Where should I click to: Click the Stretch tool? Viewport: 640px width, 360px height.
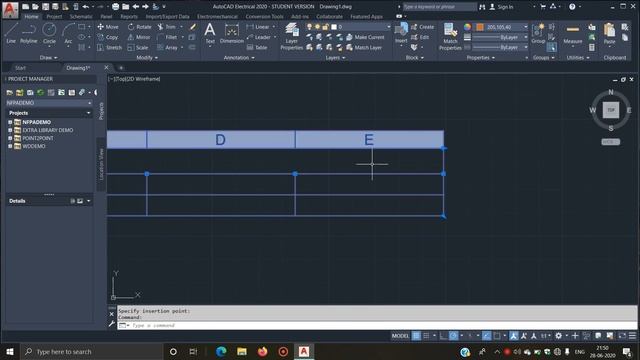pos(109,47)
